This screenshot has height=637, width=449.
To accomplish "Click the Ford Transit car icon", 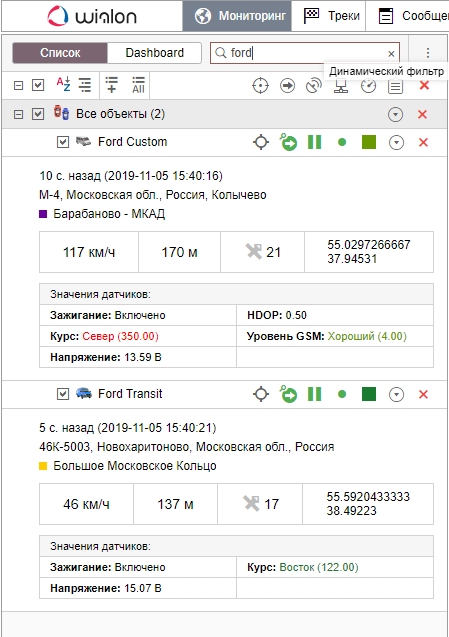I will click(x=84, y=393).
